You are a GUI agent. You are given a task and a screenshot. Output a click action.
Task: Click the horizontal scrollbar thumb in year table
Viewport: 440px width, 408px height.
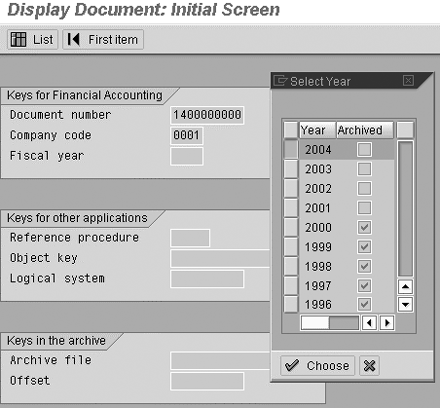click(x=315, y=323)
